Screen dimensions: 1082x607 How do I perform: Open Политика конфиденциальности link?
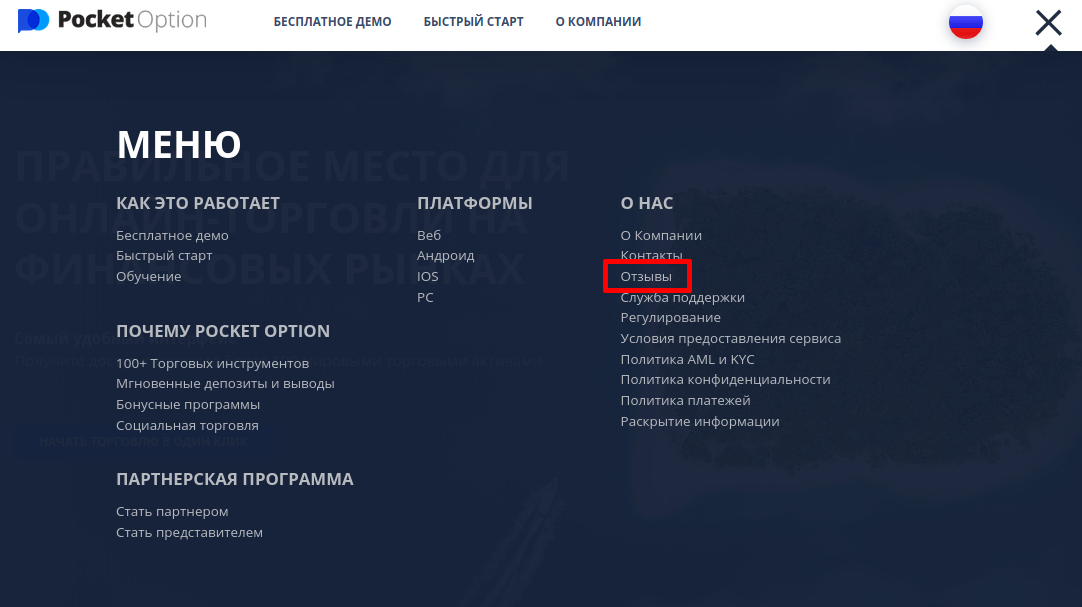coord(725,380)
